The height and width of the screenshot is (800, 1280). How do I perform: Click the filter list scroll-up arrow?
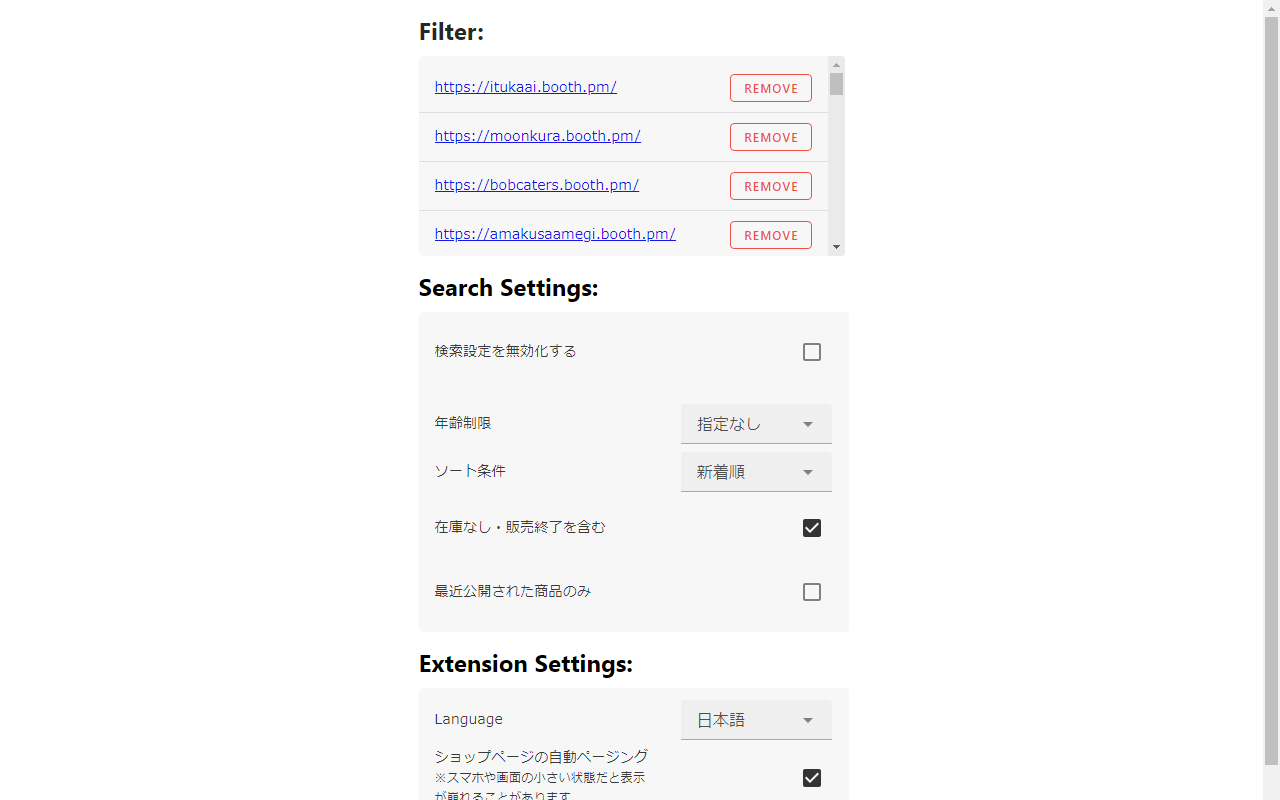click(x=837, y=65)
